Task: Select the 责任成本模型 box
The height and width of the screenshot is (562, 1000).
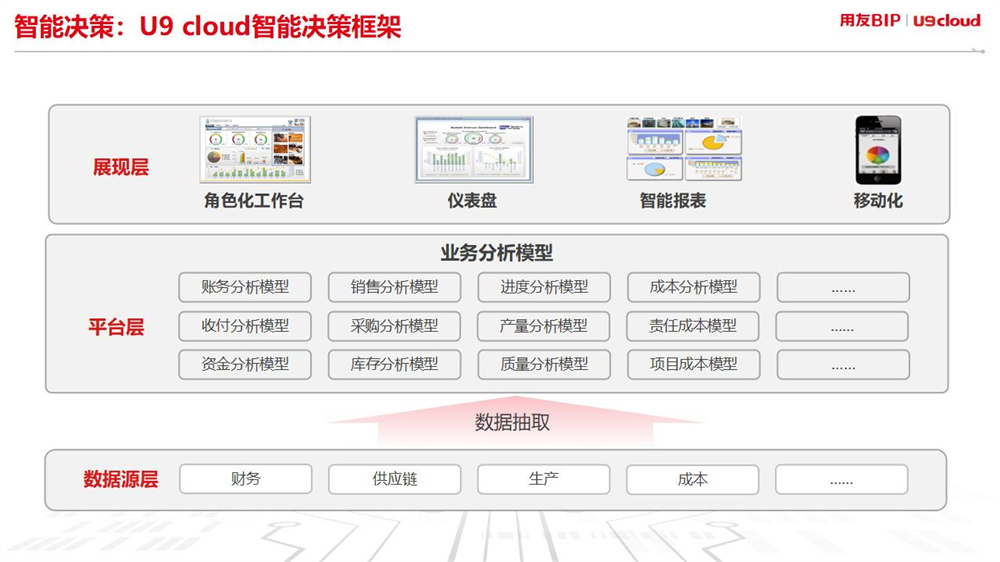Action: tap(693, 326)
